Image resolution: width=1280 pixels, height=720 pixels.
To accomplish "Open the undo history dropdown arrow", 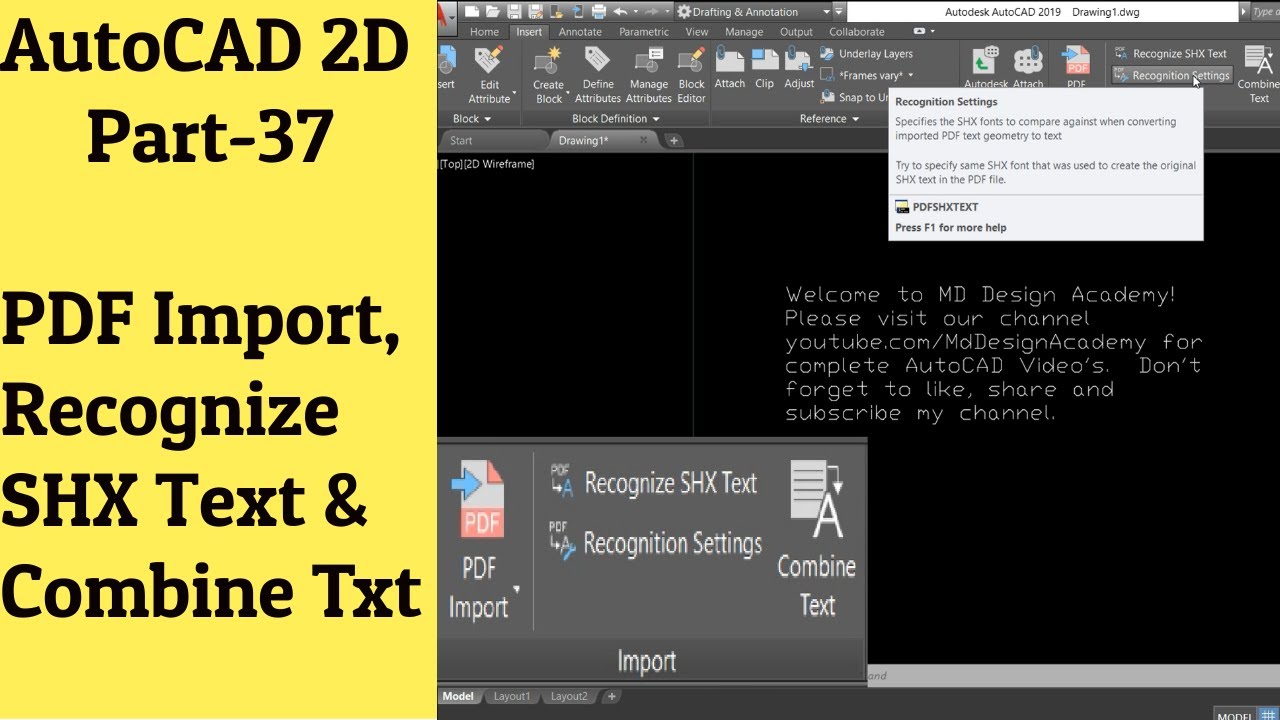I will [635, 12].
